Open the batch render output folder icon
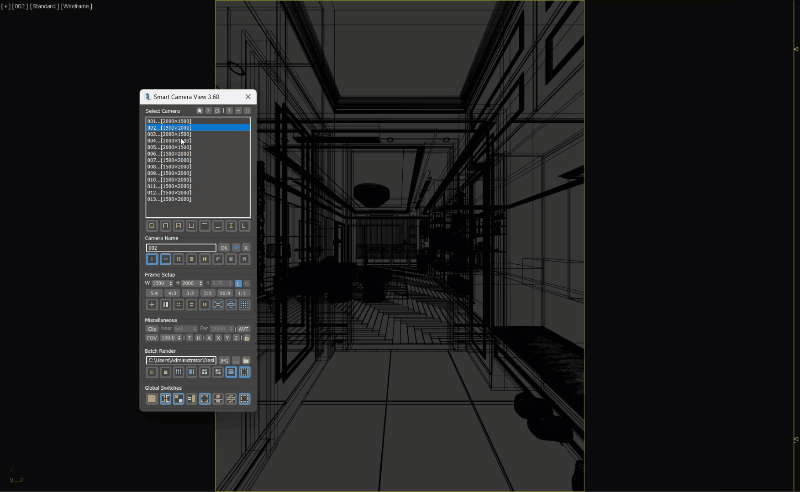The height and width of the screenshot is (492, 800). coord(245,360)
